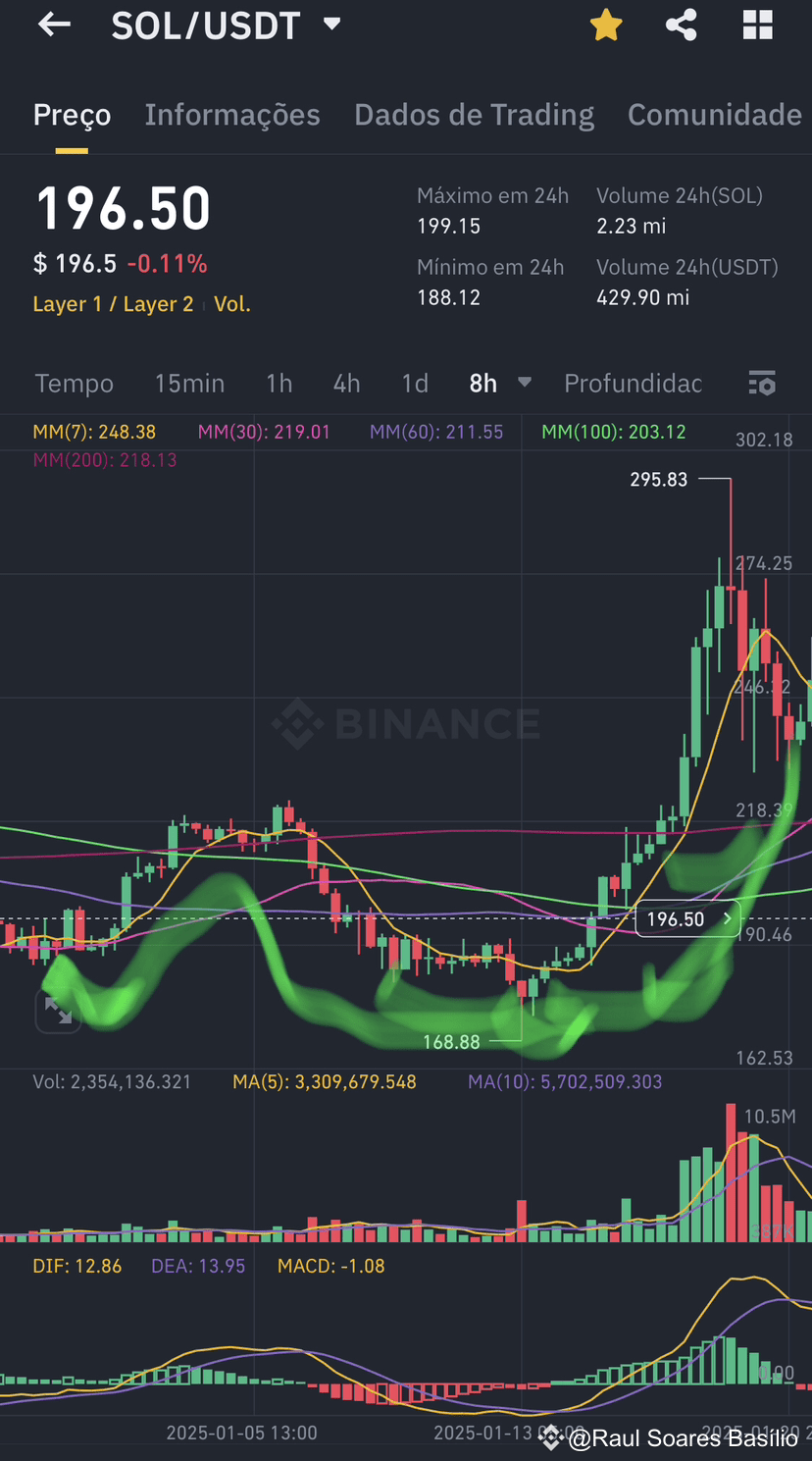Tap the Vol: 2,354,136.321 label
This screenshot has width=812, height=1461.
tap(112, 1082)
